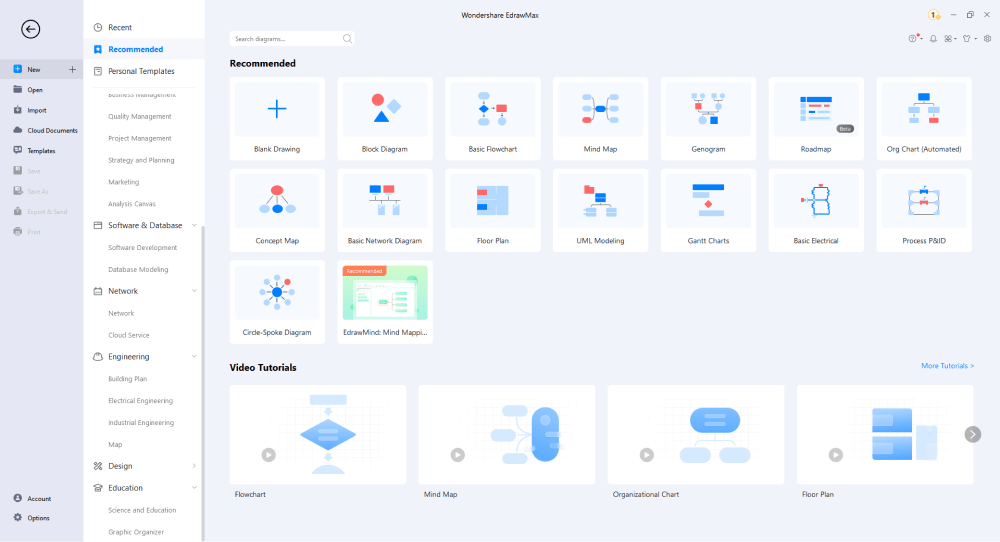Open the Gantt Charts template icon

pos(708,200)
